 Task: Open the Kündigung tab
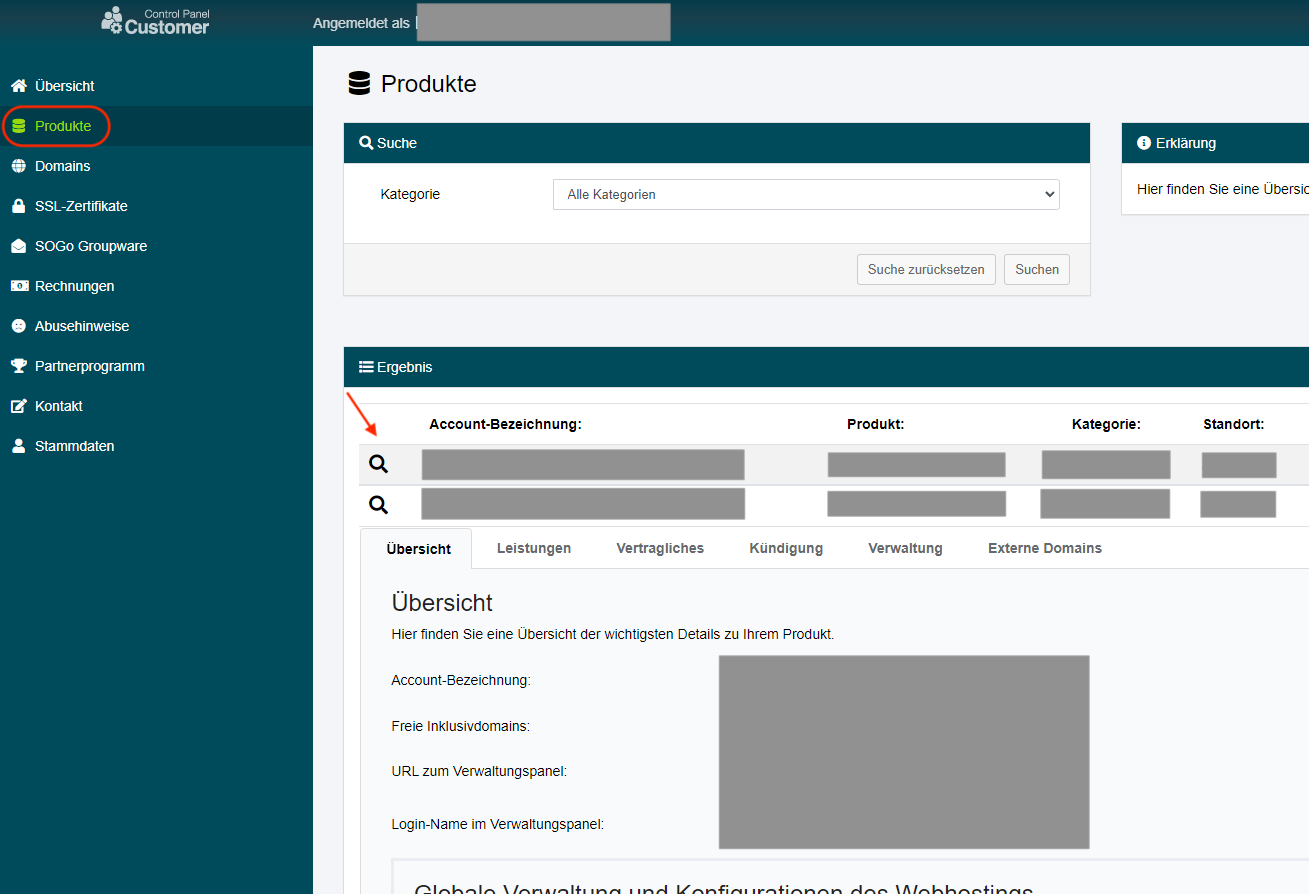[x=786, y=548]
